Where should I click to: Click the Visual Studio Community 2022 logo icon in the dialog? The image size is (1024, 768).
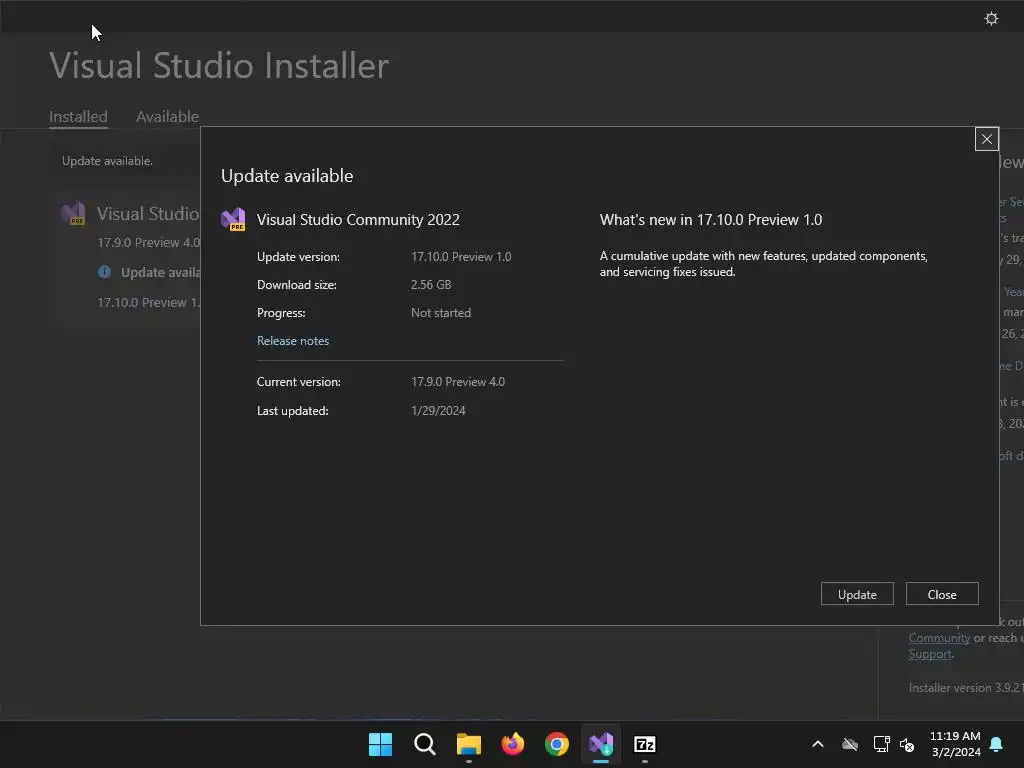(x=233, y=219)
